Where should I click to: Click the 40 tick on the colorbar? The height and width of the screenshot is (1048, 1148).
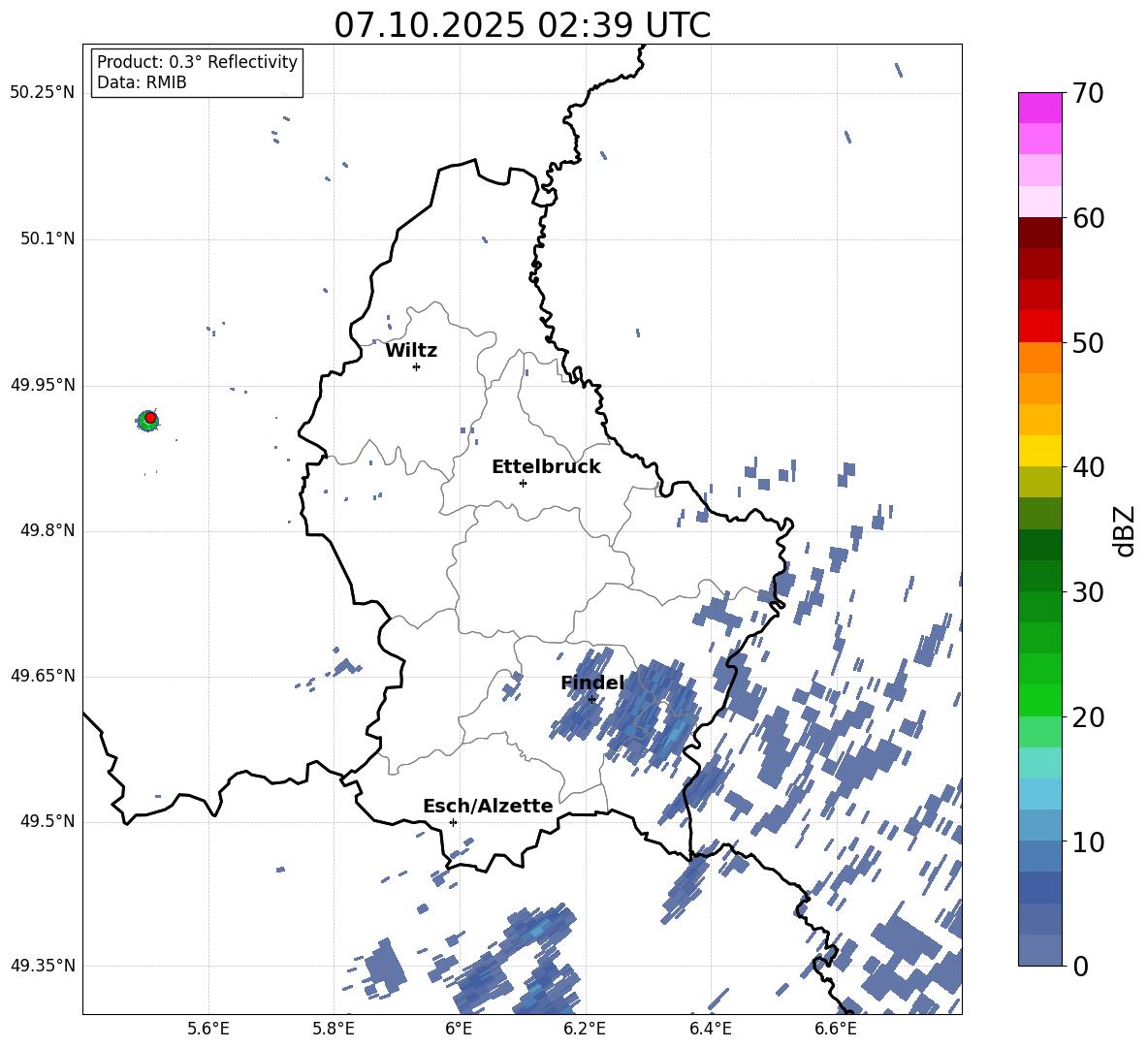pos(1087,467)
